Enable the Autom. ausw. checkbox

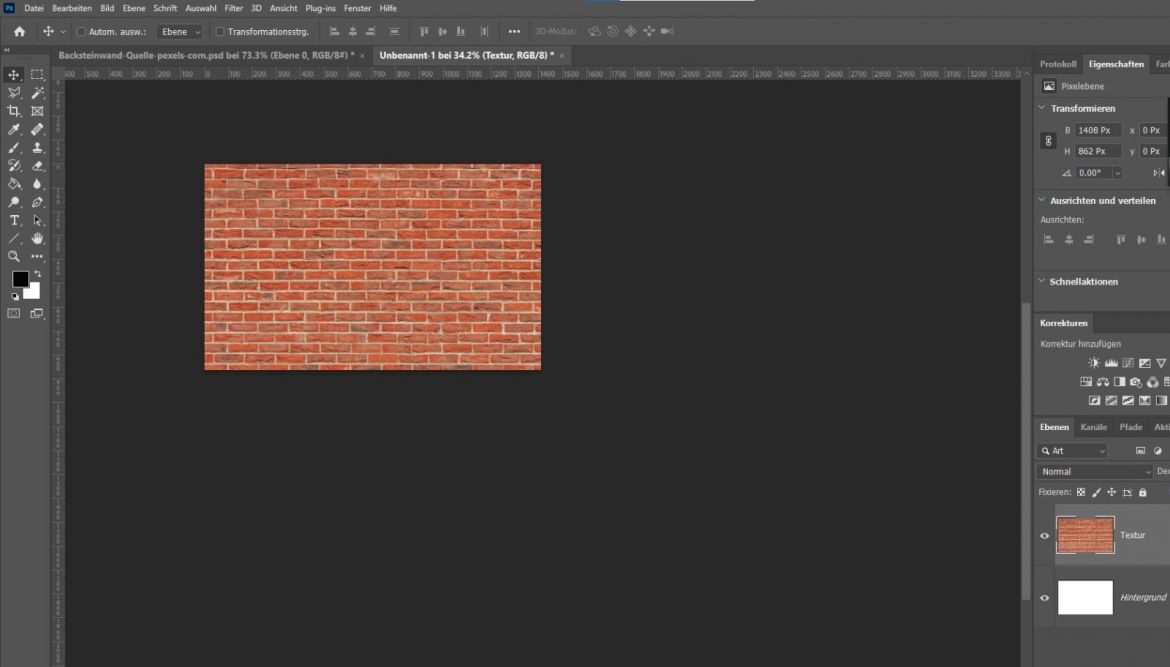(81, 31)
